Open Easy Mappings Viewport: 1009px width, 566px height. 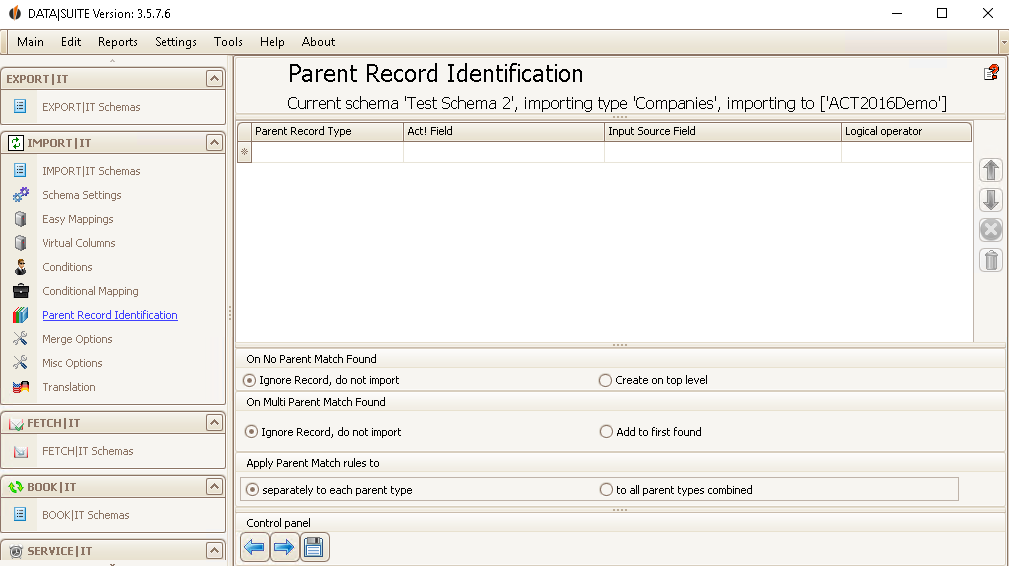tap(78, 219)
